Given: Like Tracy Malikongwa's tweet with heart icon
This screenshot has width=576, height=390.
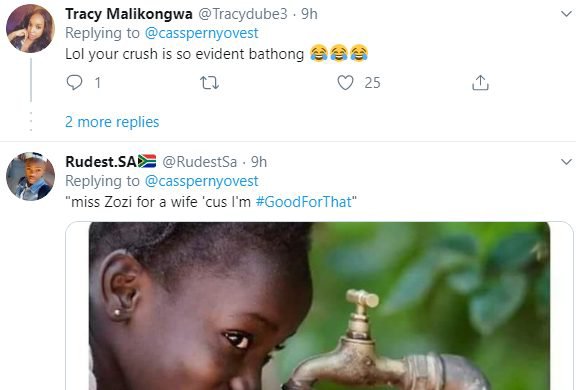Looking at the screenshot, I should 345,83.
